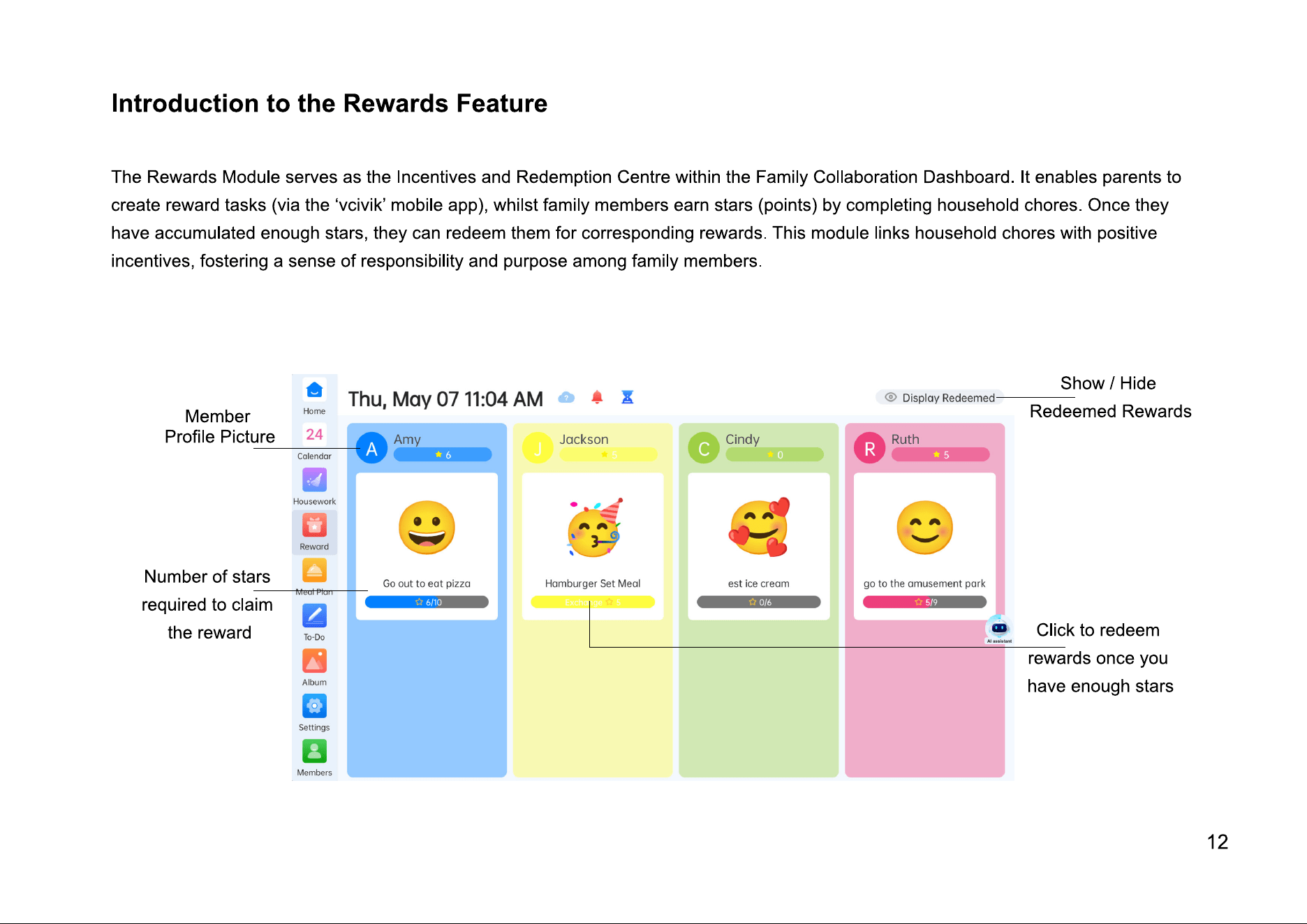Click Cindy's green profile avatar
This screenshot has width=1307, height=924.
point(704,449)
